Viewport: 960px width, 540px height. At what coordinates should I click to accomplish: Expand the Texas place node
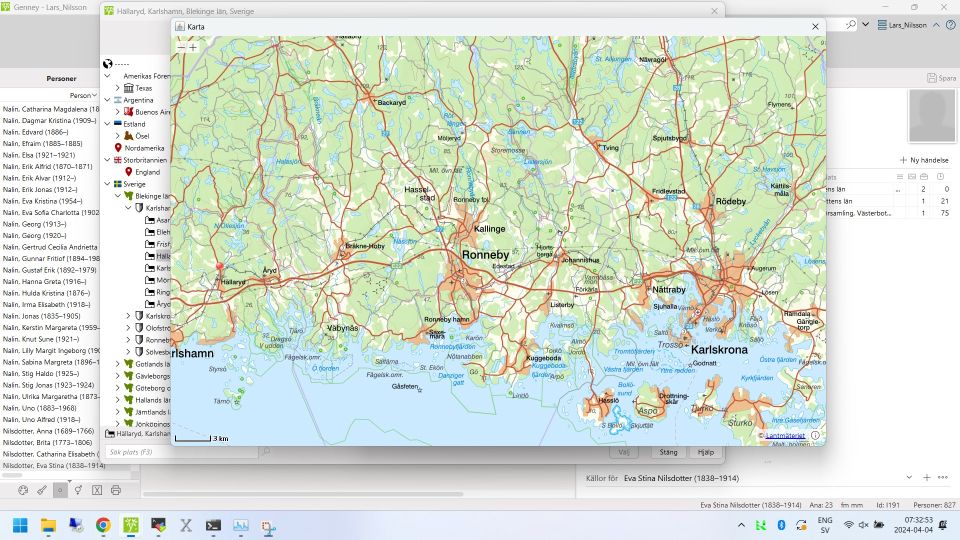click(118, 88)
